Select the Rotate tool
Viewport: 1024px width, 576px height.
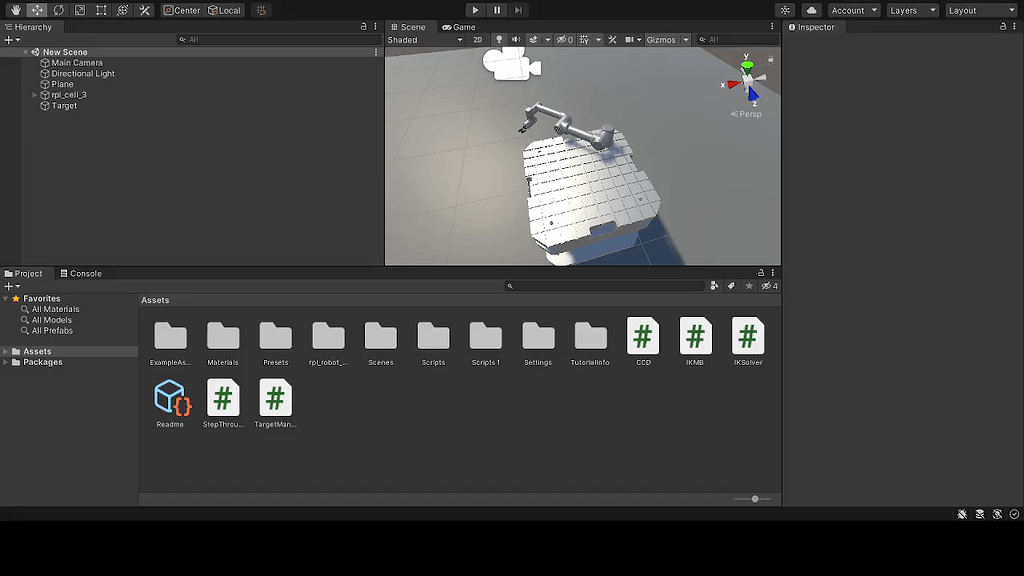coord(58,10)
